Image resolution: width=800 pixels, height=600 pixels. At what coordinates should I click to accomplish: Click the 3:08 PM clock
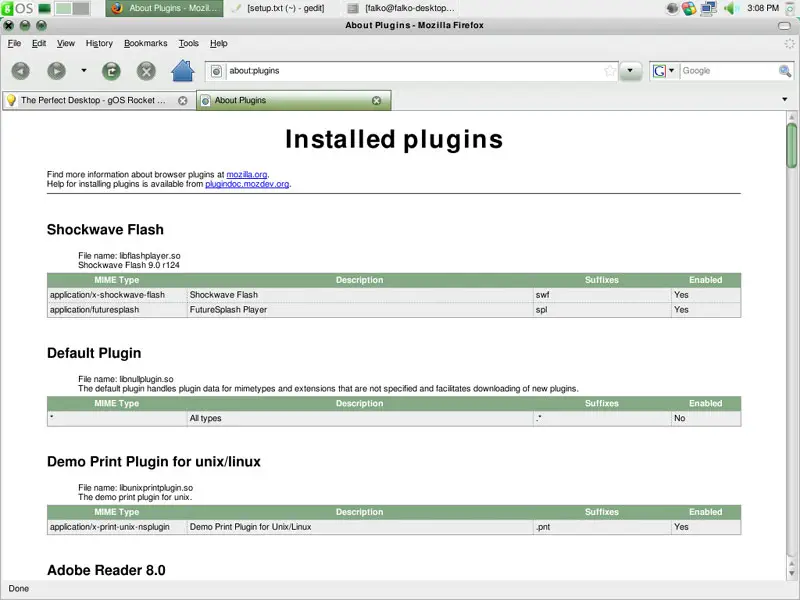(763, 8)
